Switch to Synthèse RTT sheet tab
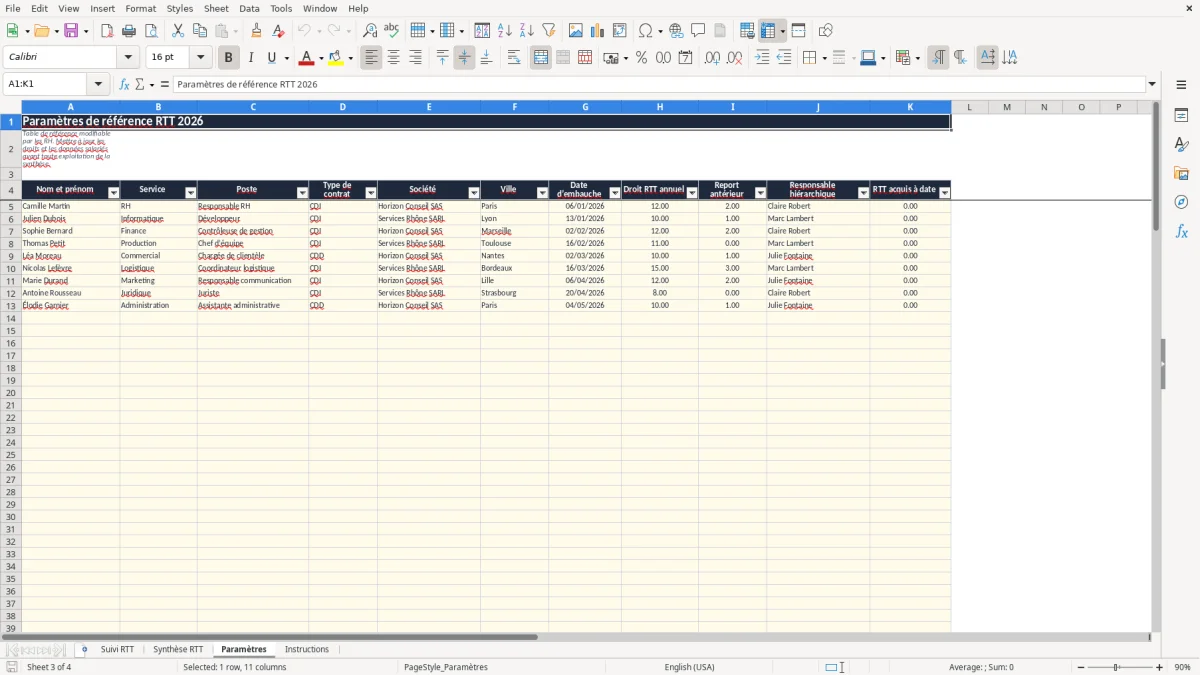 [x=178, y=649]
